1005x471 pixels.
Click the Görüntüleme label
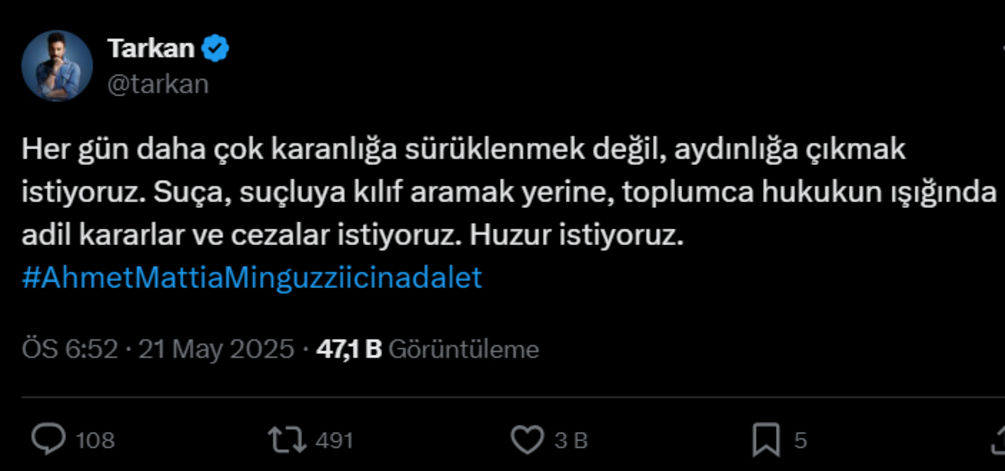[464, 349]
